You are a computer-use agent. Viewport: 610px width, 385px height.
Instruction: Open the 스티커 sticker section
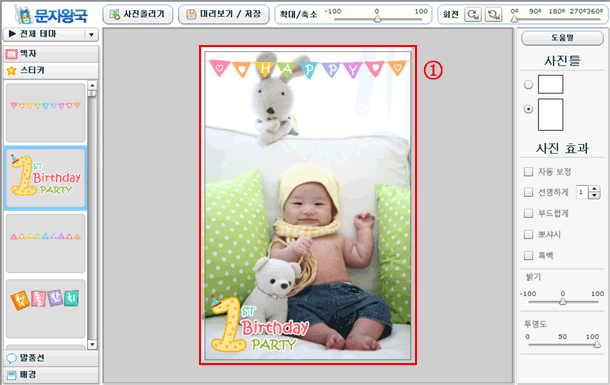(x=51, y=70)
